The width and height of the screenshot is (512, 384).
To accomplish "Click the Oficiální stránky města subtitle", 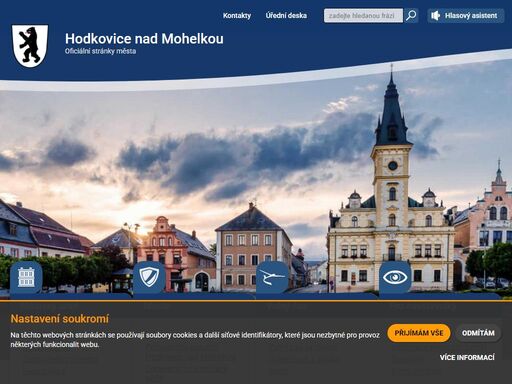I will point(100,51).
